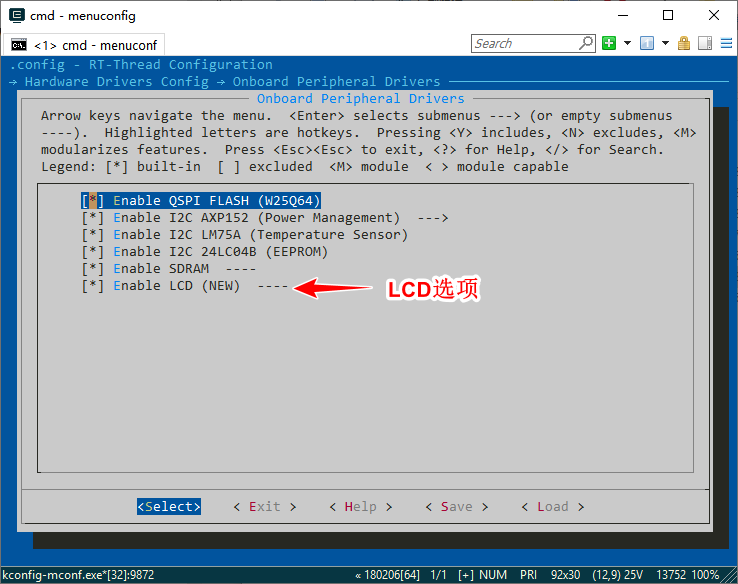Click the < Exit > button
The height and width of the screenshot is (584, 738).
point(264,507)
